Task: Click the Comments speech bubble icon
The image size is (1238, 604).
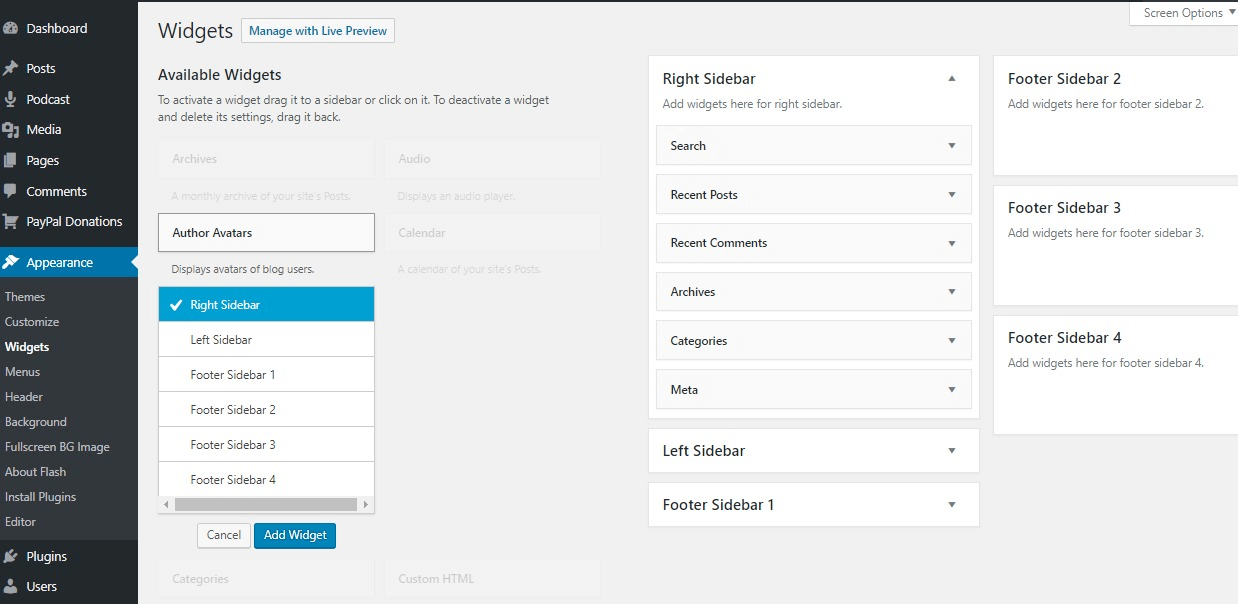Action: click(x=14, y=191)
